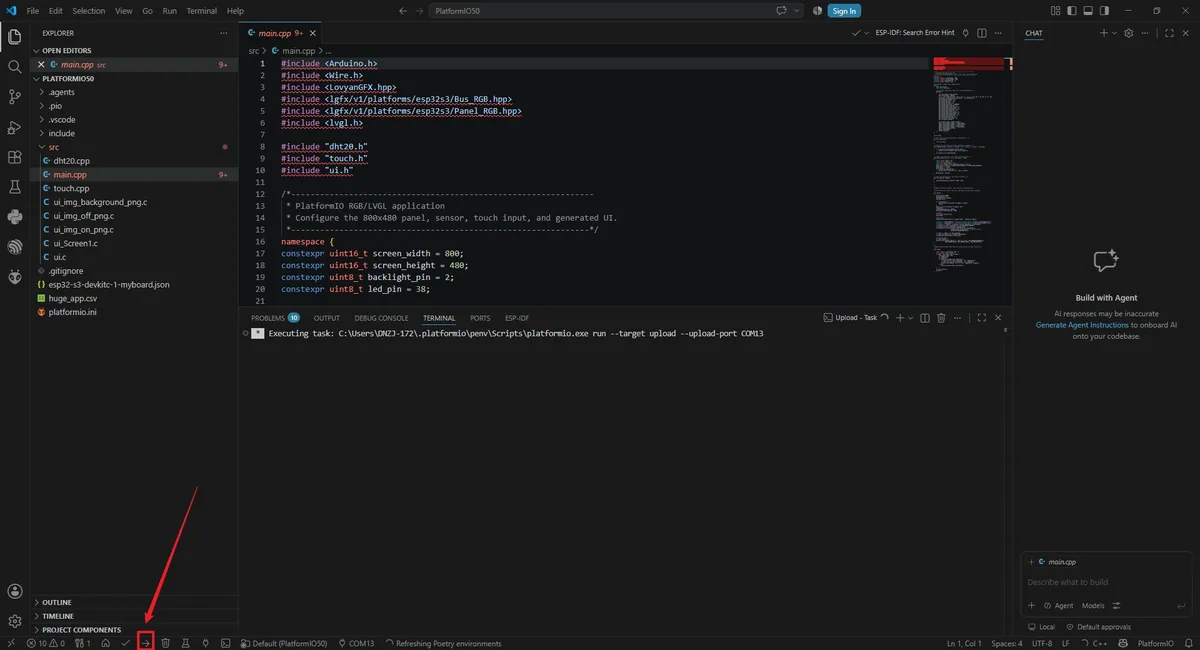Switch to the PORTS tab
The width and height of the screenshot is (1200, 650).
tap(480, 318)
